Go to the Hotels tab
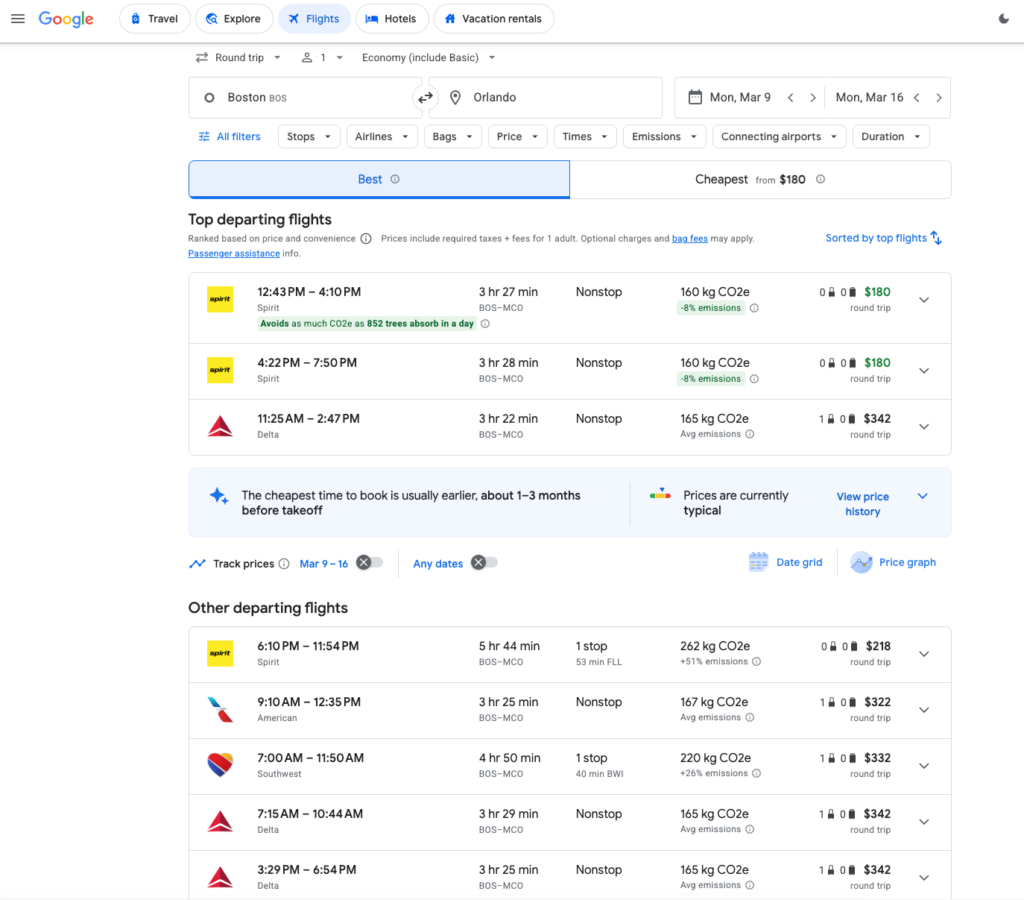 tap(392, 19)
